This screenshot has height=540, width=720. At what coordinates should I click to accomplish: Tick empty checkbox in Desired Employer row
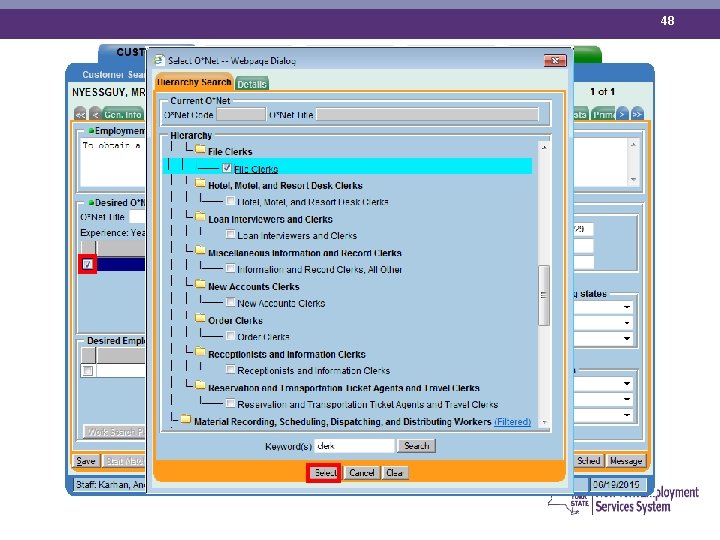click(x=88, y=370)
